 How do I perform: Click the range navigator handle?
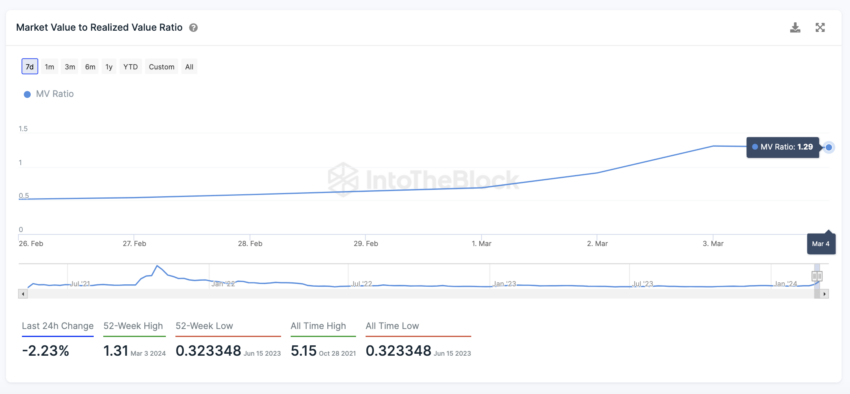[817, 276]
